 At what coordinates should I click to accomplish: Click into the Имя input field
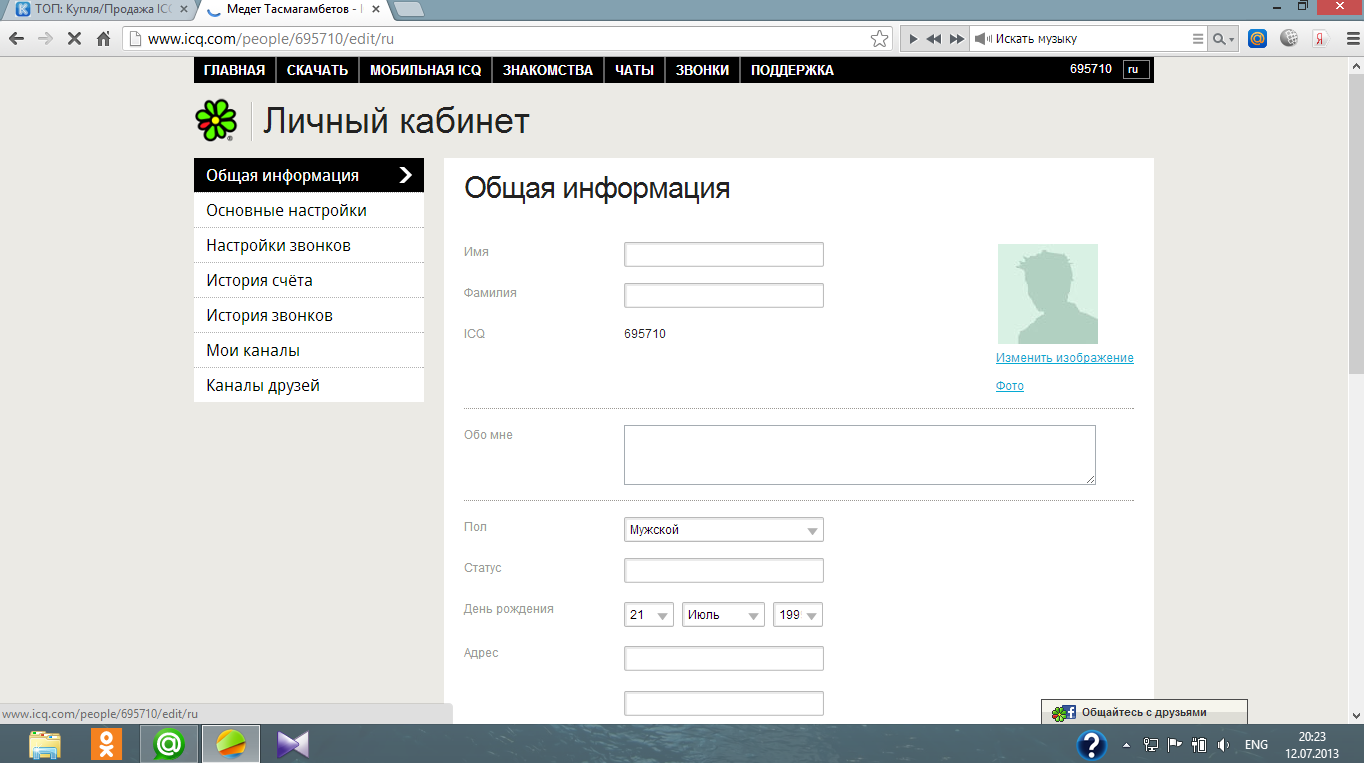(x=723, y=255)
